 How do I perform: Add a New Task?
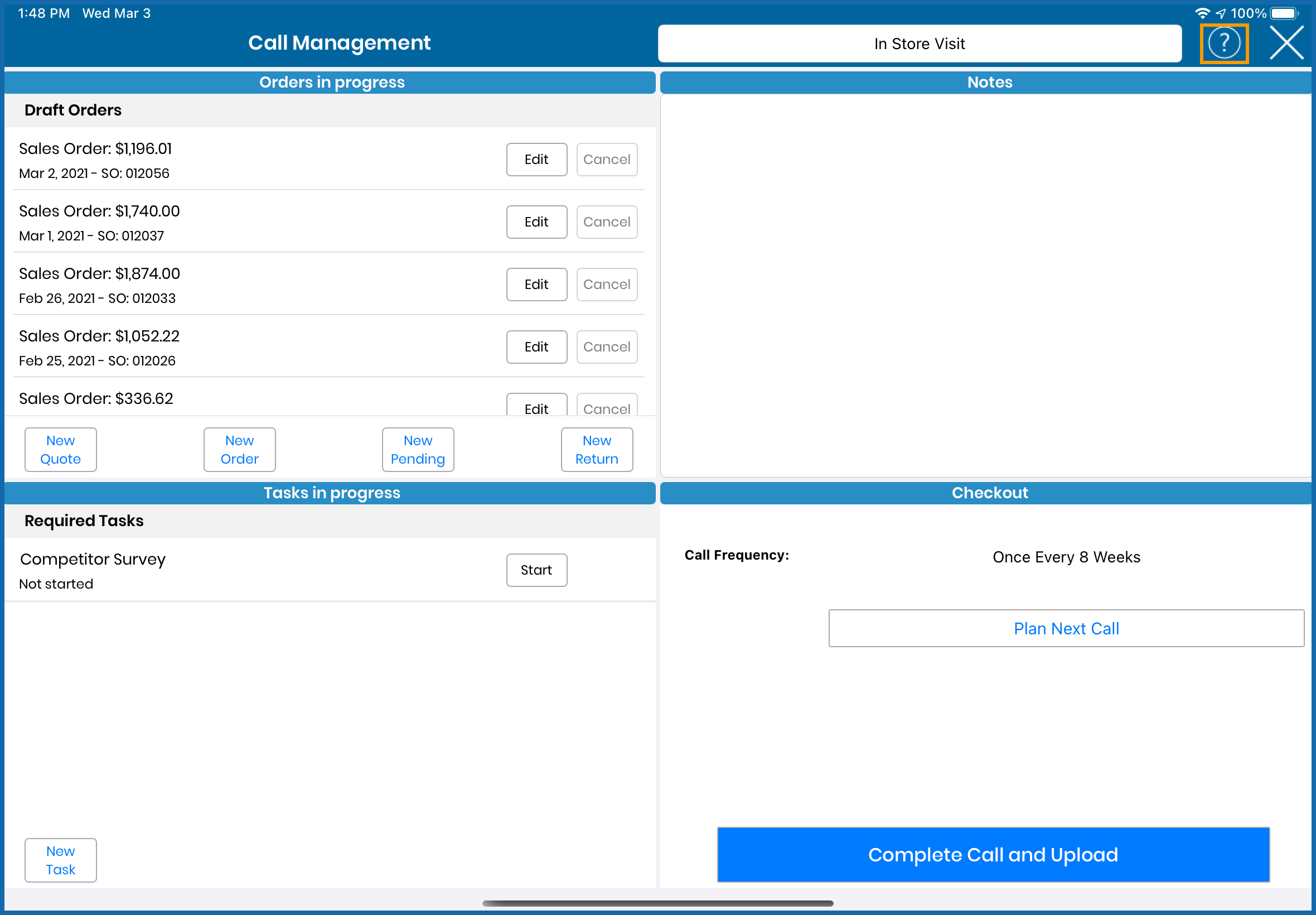[x=61, y=860]
